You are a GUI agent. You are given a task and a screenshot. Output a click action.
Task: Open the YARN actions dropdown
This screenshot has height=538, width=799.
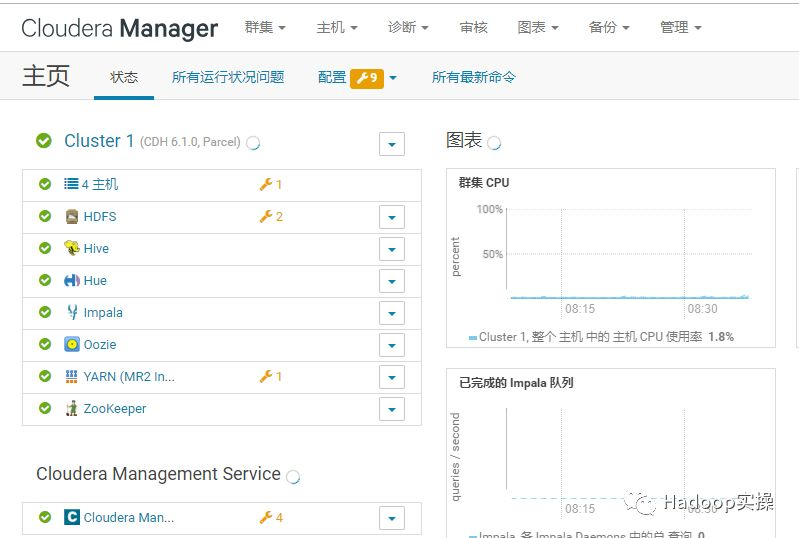click(x=392, y=378)
